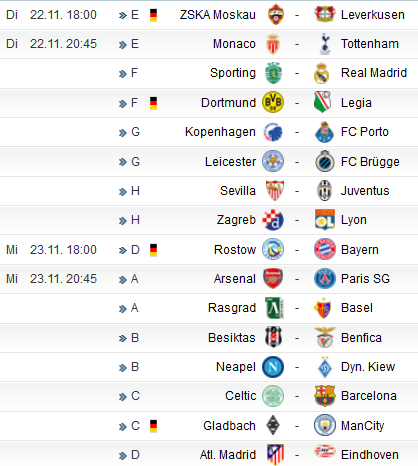
Task: Click the Napoli N logo
Action: (273, 367)
